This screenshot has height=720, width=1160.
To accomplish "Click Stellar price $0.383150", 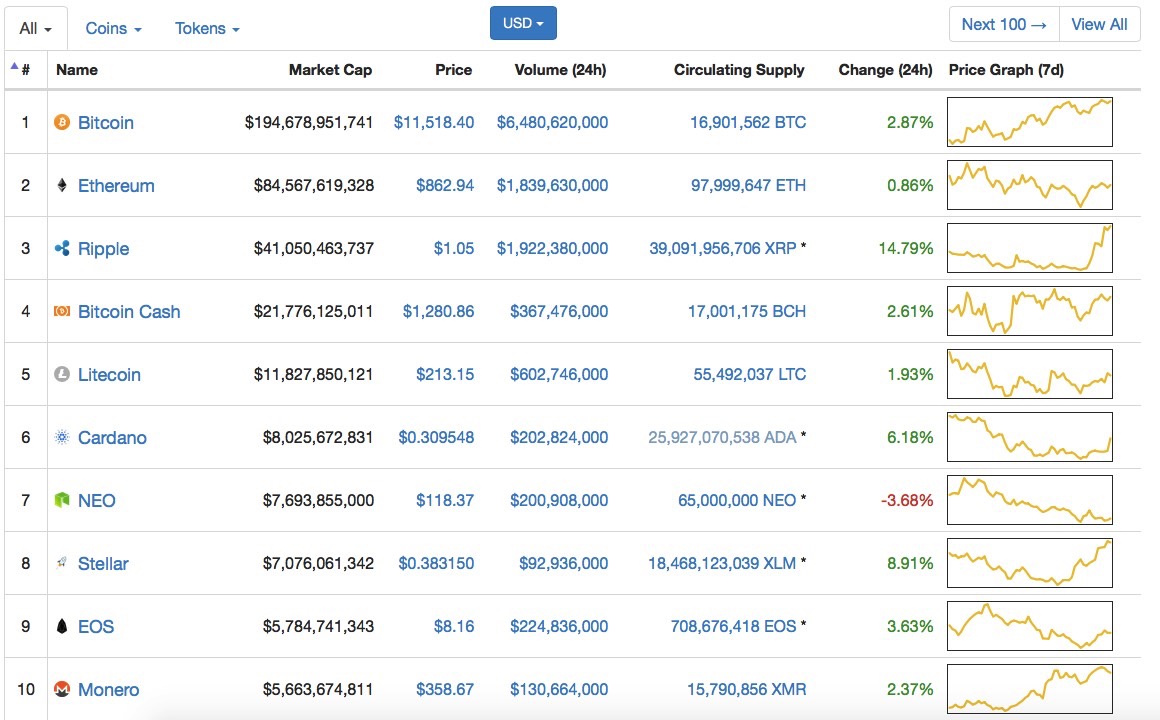I will click(x=436, y=563).
